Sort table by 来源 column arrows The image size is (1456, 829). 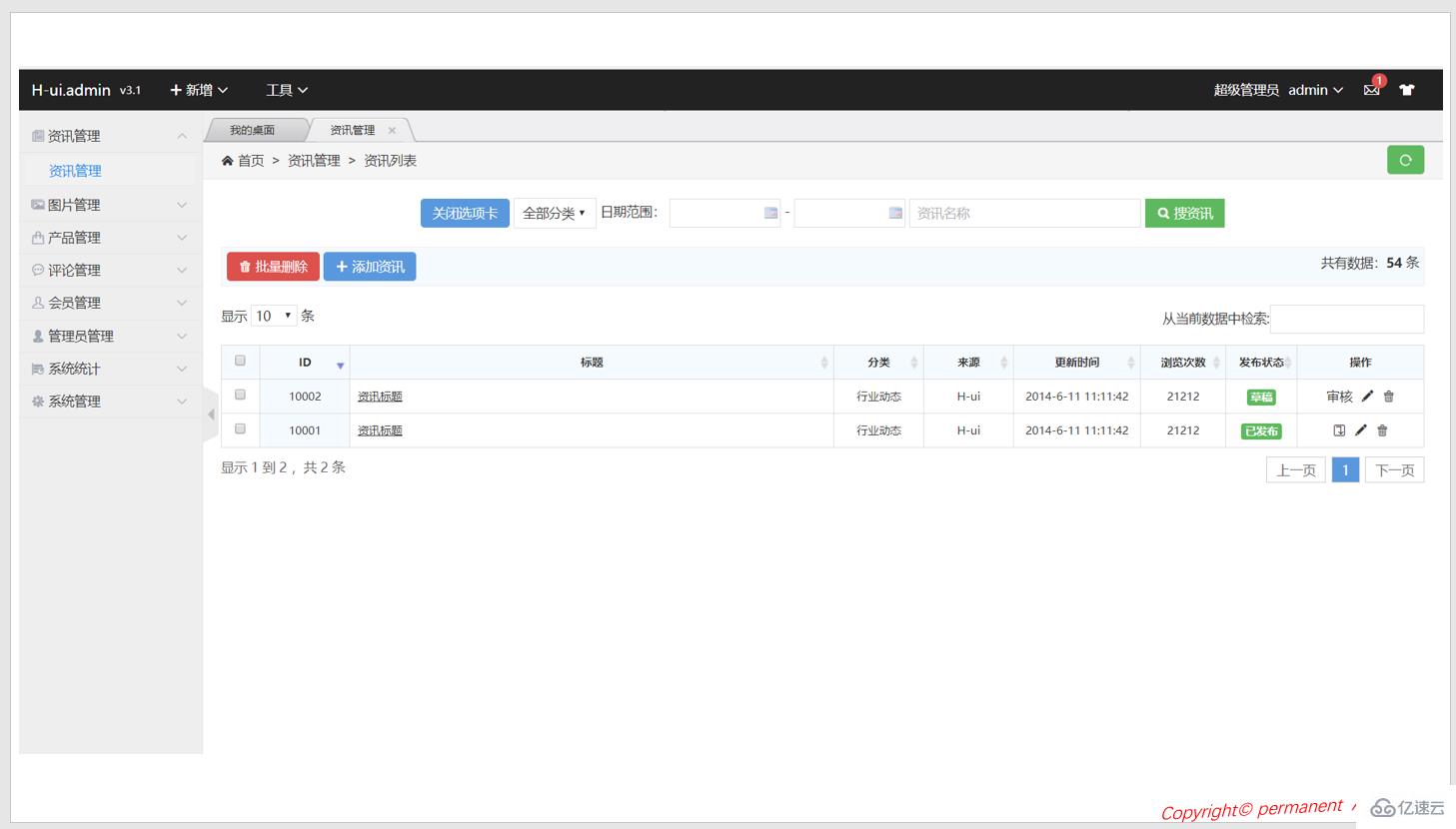pos(1004,363)
